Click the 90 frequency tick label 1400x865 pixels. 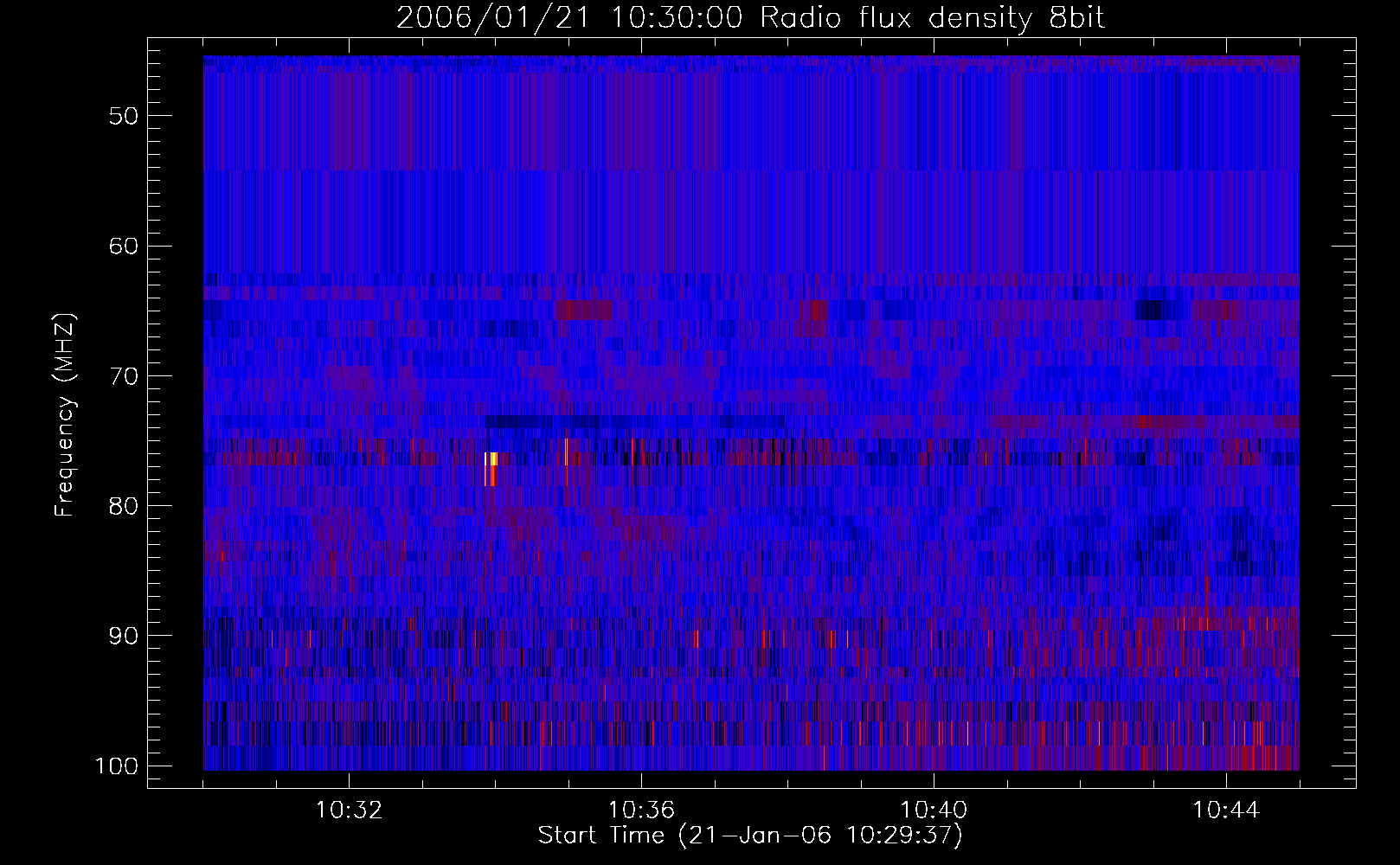[124, 636]
